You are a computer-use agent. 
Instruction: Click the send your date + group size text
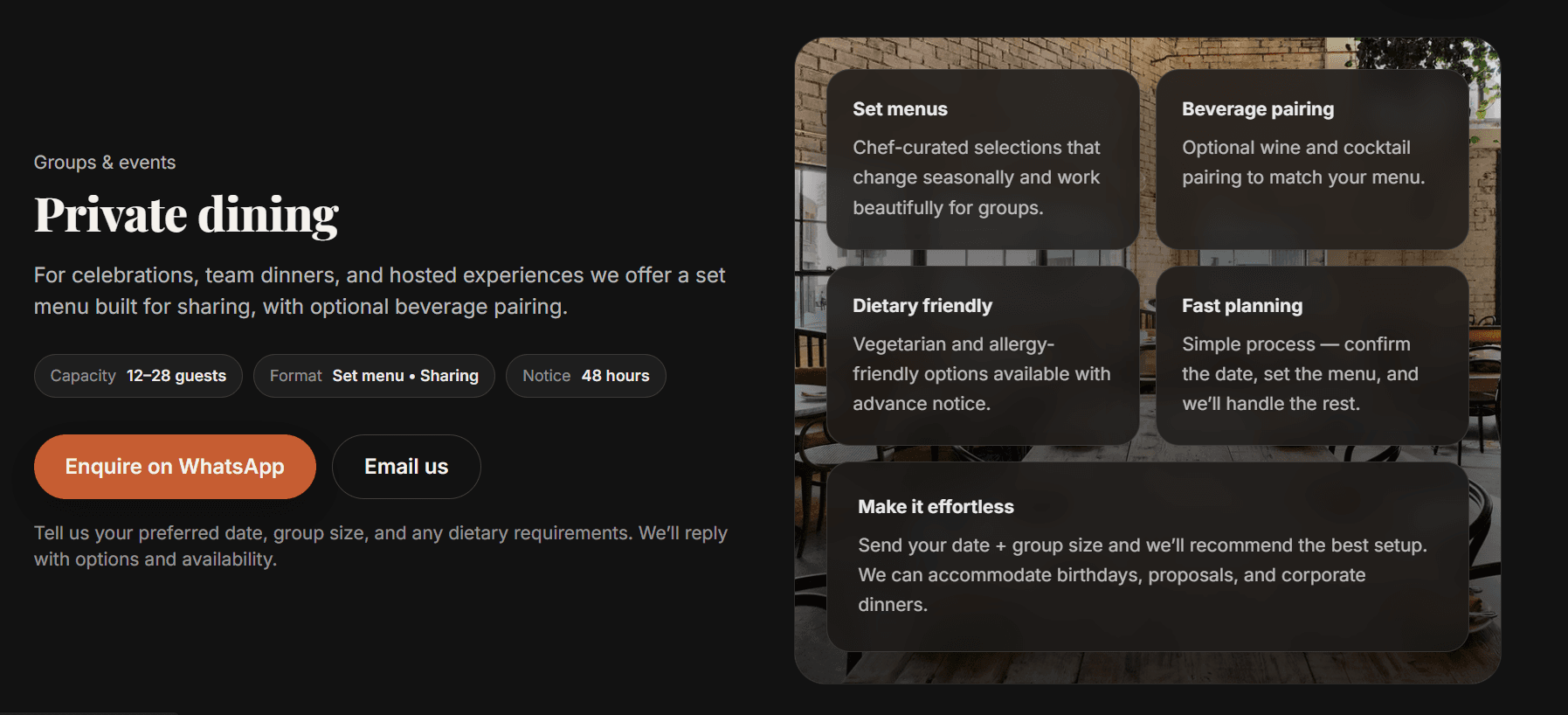(1142, 574)
